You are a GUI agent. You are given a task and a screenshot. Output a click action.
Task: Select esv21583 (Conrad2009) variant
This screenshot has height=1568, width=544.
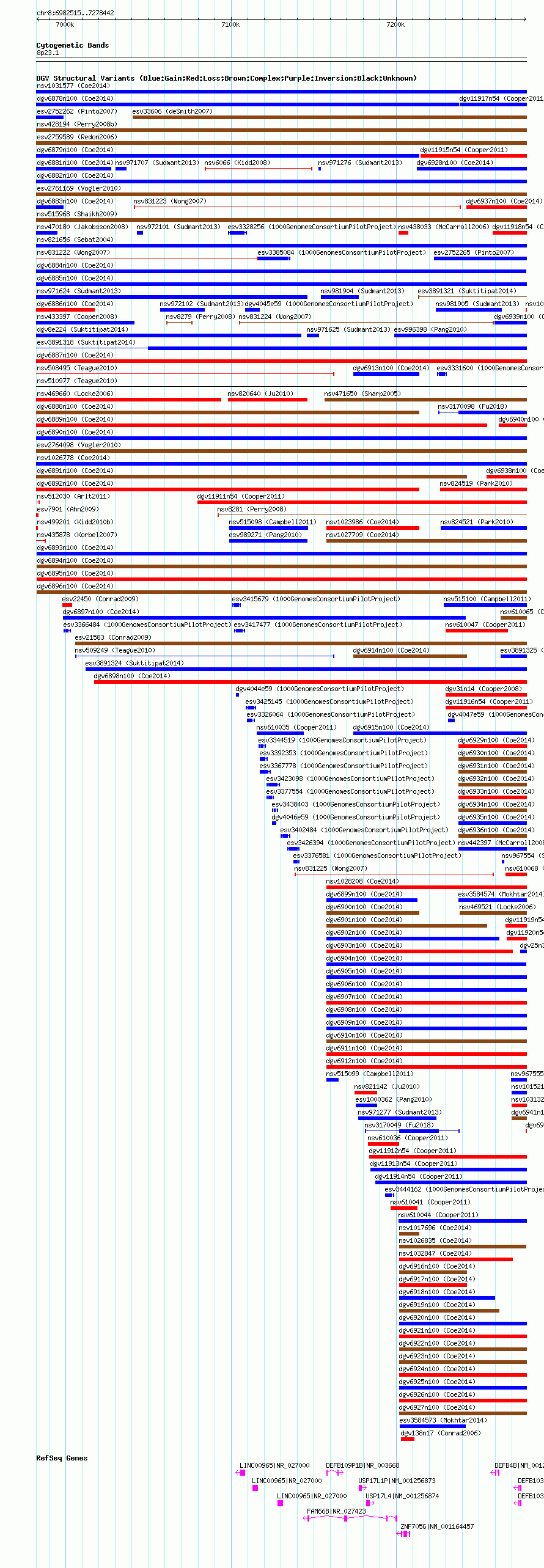coord(113,637)
